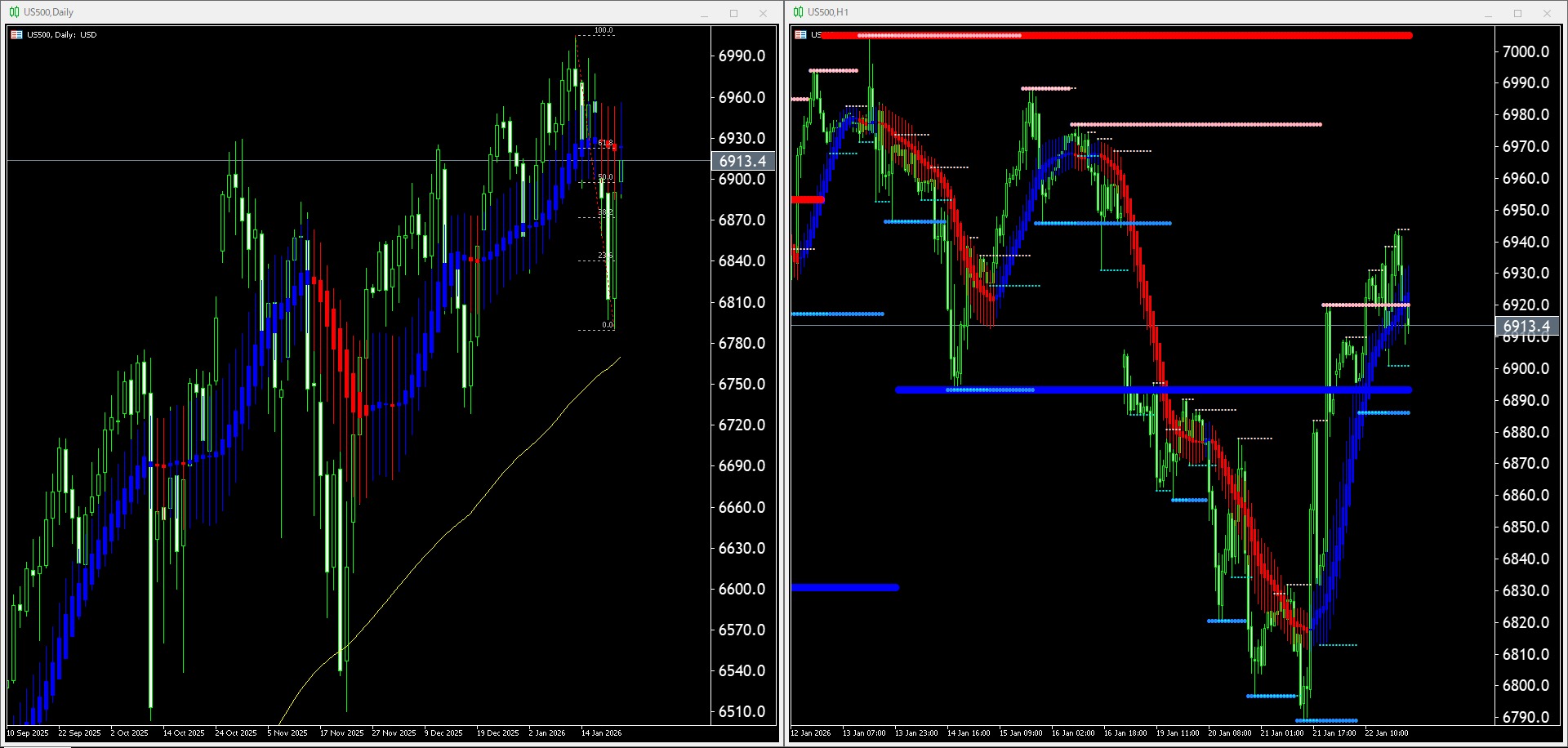Click the '19 Jan 11:00' time label
Image resolution: width=1568 pixels, height=748 pixels.
1178,733
